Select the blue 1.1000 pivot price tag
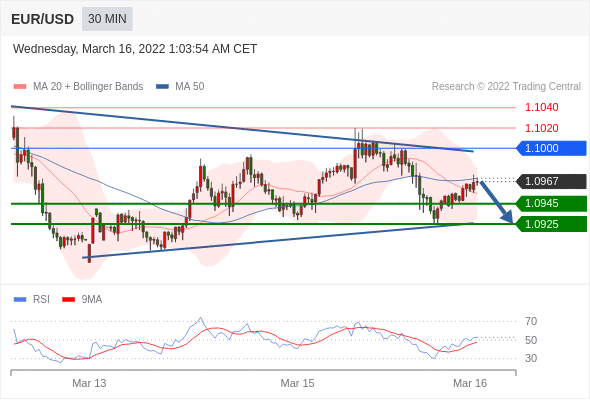This screenshot has width=590, height=400. click(x=551, y=148)
